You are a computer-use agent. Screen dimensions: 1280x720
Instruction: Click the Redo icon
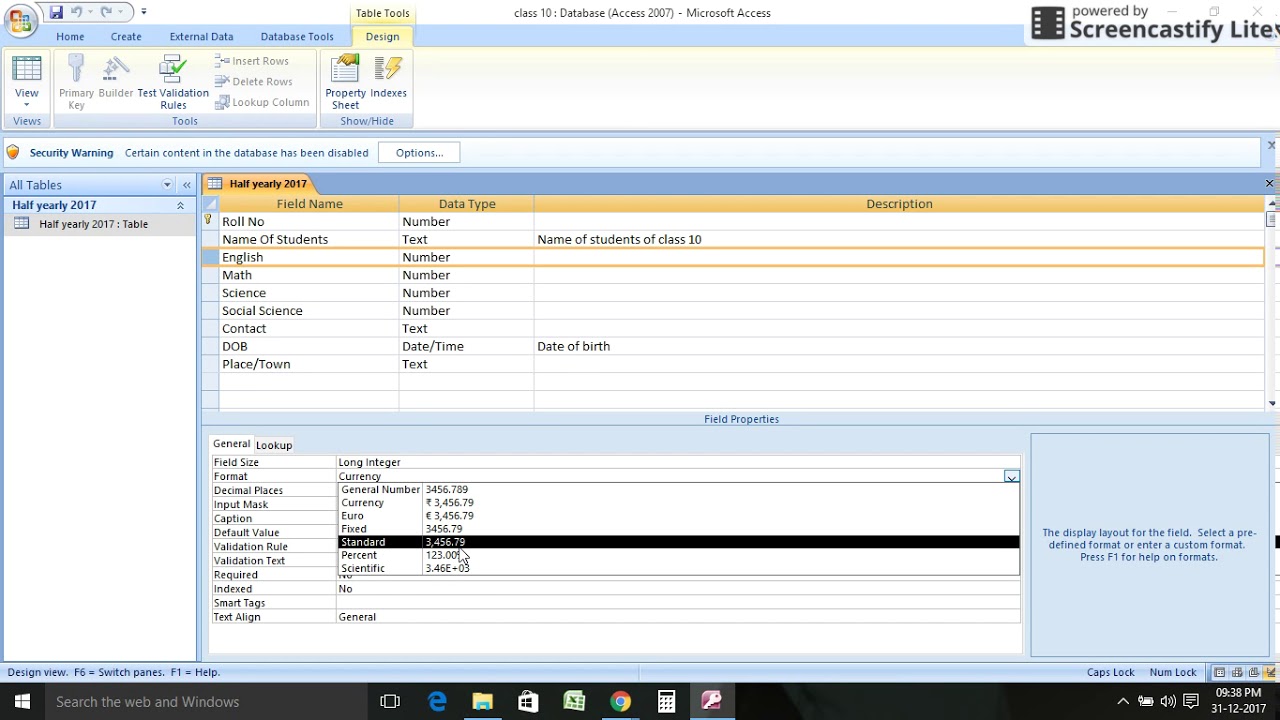click(105, 12)
